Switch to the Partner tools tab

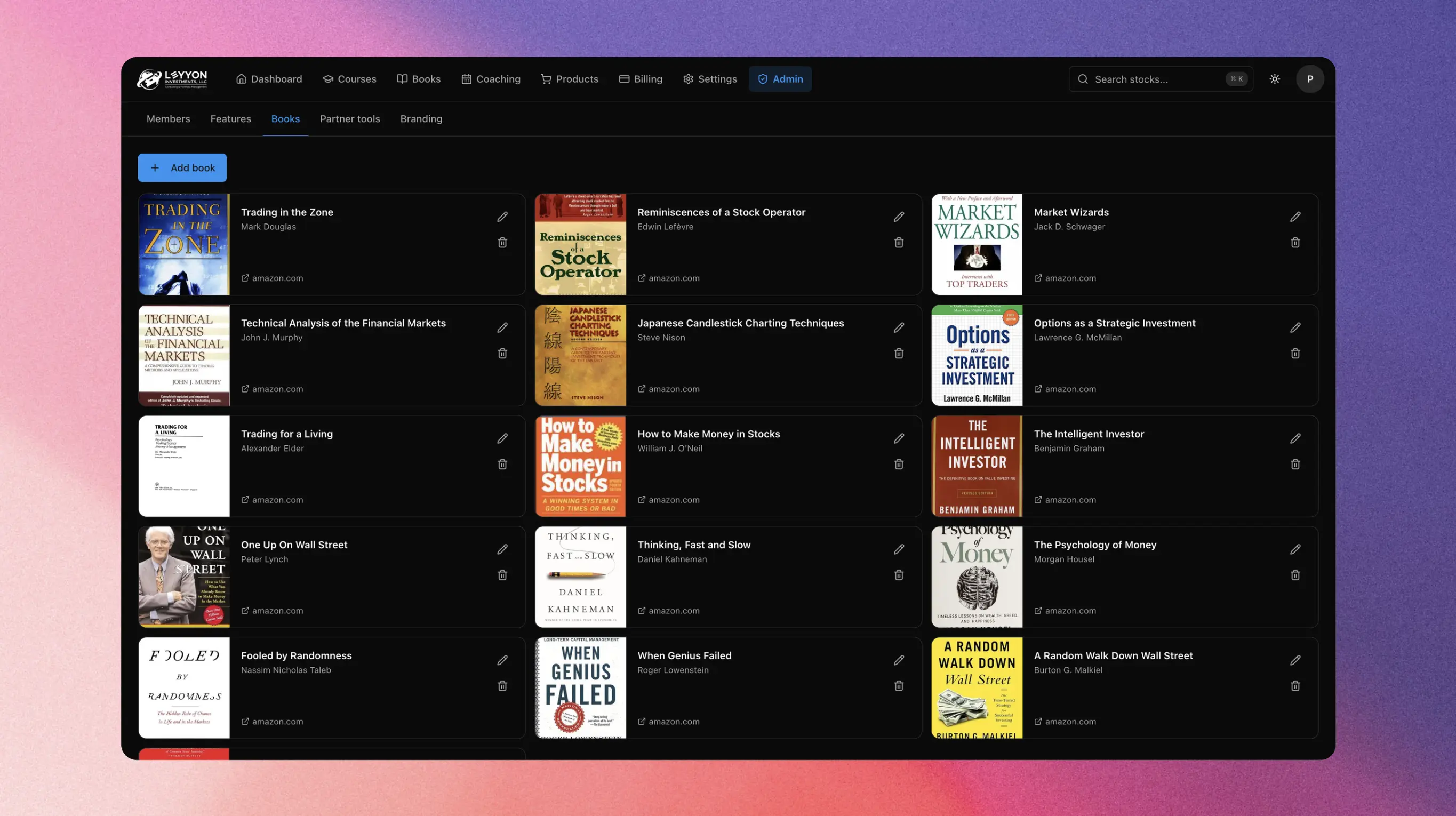(350, 119)
